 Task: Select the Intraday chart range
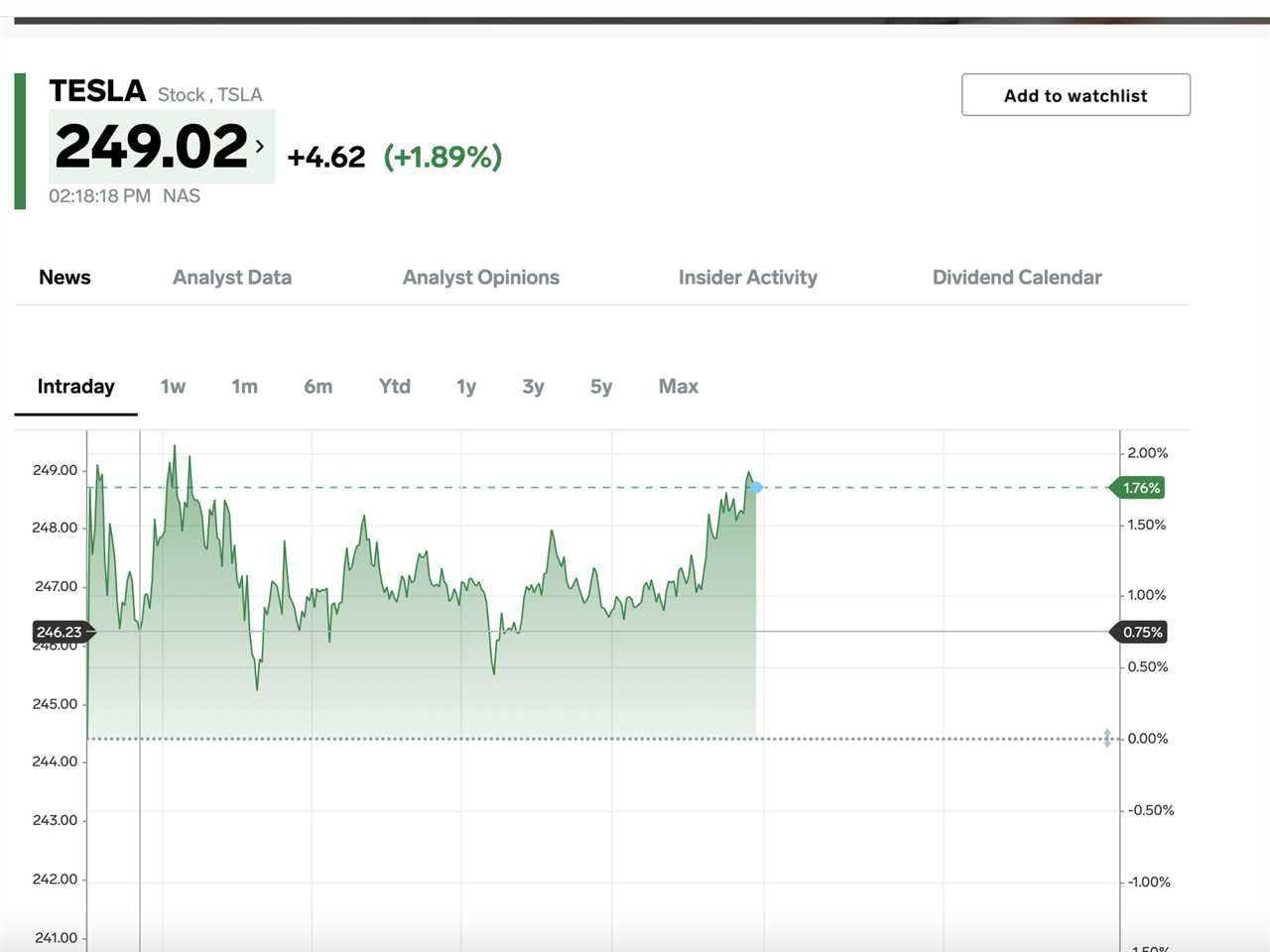(x=76, y=387)
